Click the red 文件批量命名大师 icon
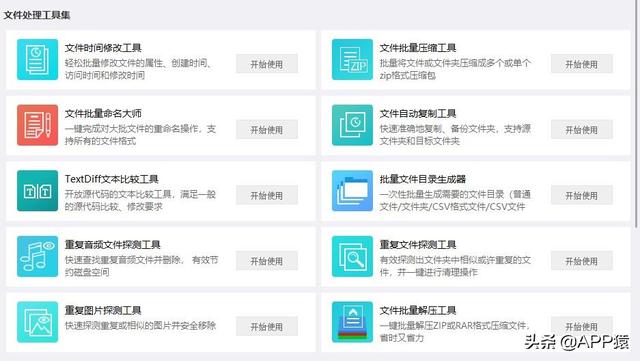Screen dimensions: 640x361 click(38, 125)
